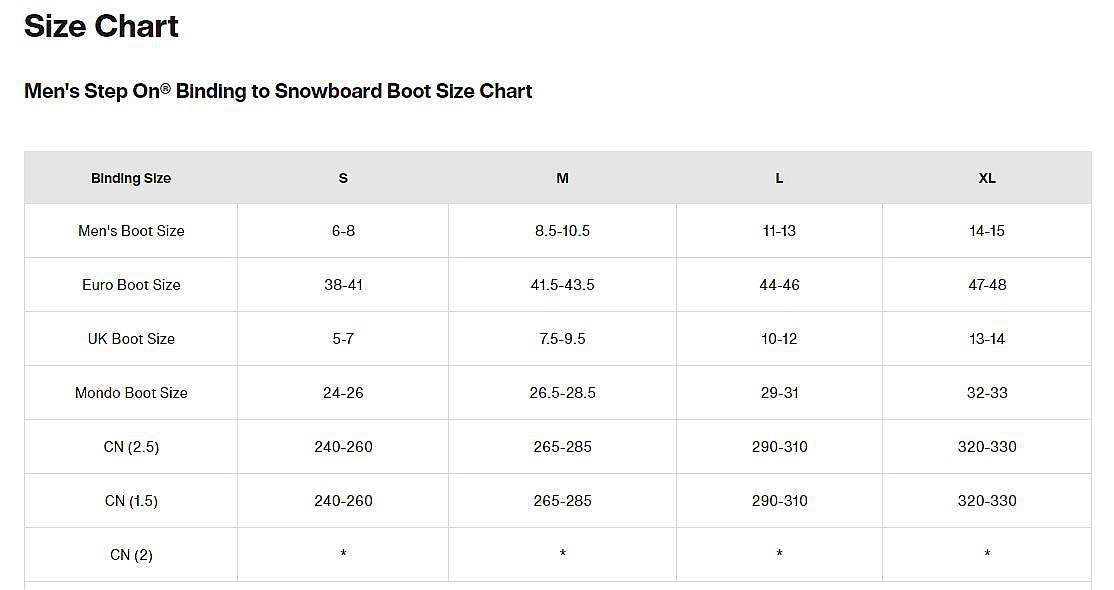
Task: Select the 44-46 Euro boot size cell
Action: [779, 285]
